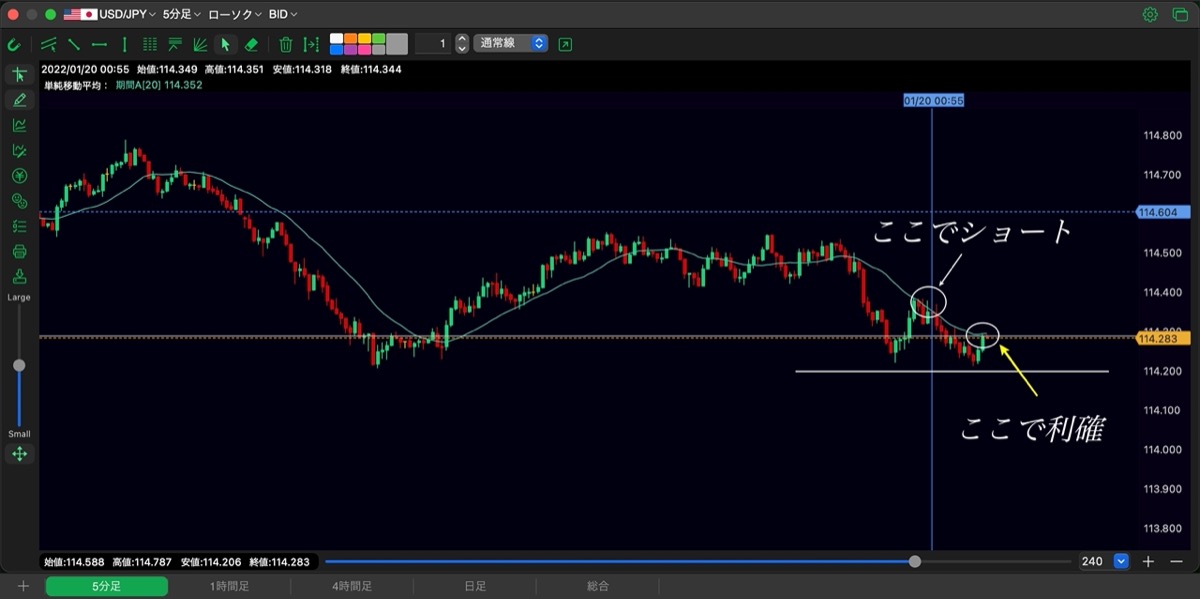
Task: Click the plus button to add a tab
Action: tap(23, 586)
